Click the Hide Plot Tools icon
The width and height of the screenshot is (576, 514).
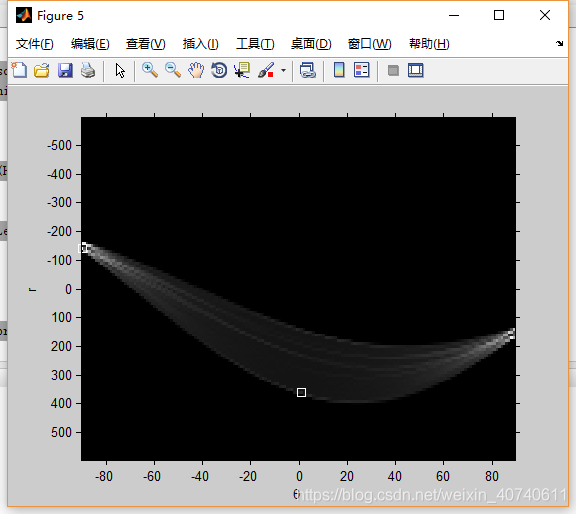pos(393,70)
